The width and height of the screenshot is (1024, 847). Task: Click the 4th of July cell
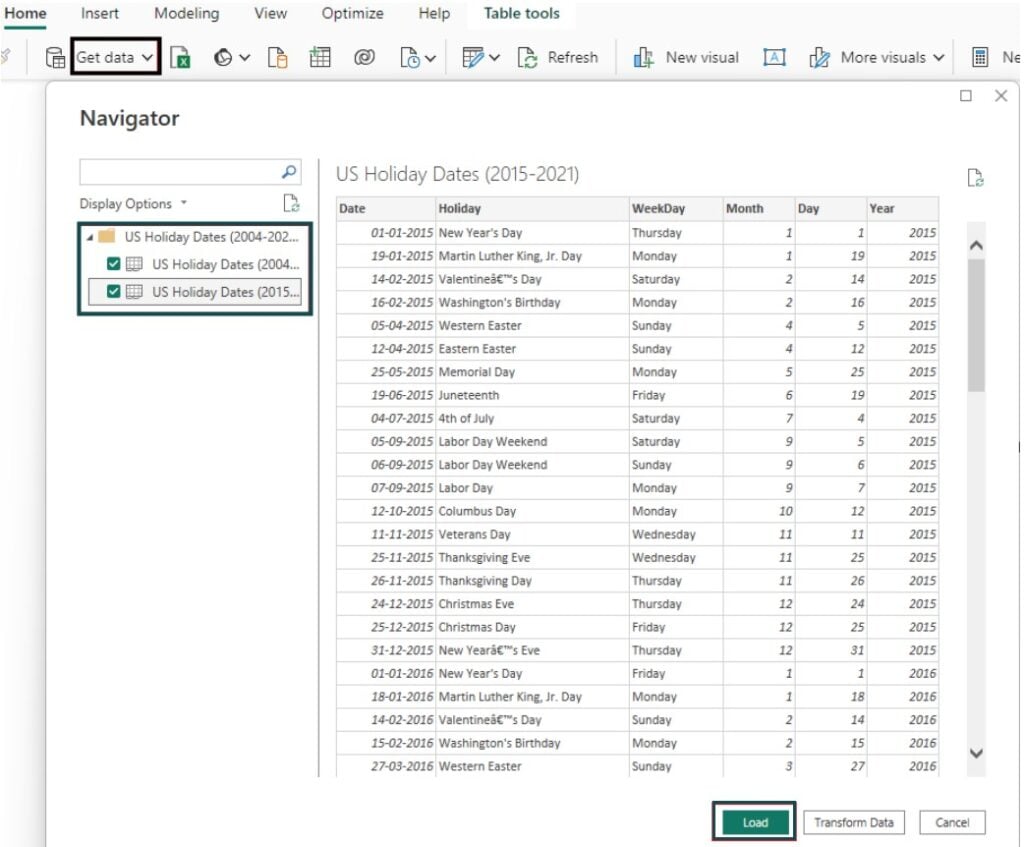(532, 418)
